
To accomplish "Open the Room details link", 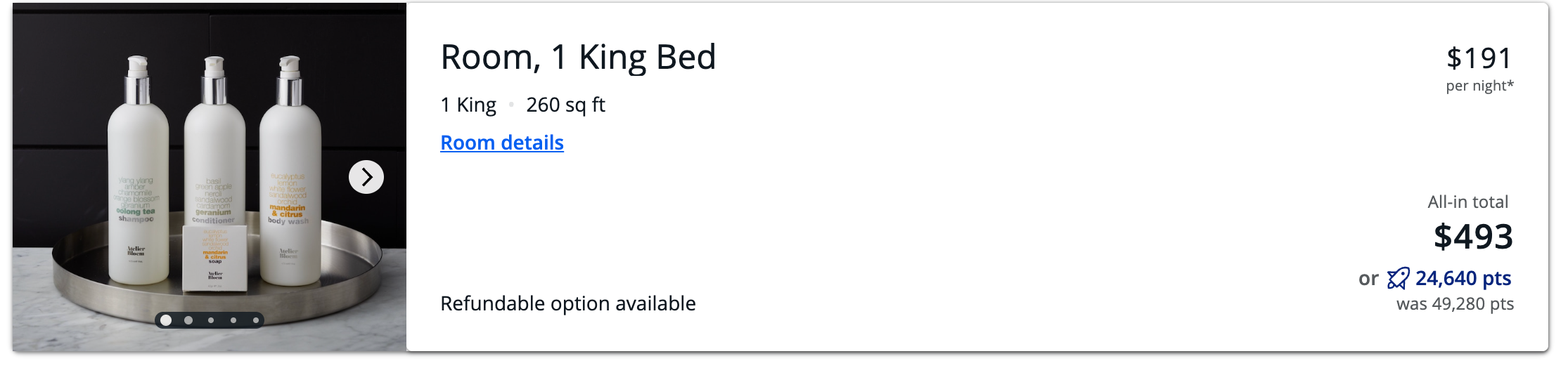I will pyautogui.click(x=502, y=143).
